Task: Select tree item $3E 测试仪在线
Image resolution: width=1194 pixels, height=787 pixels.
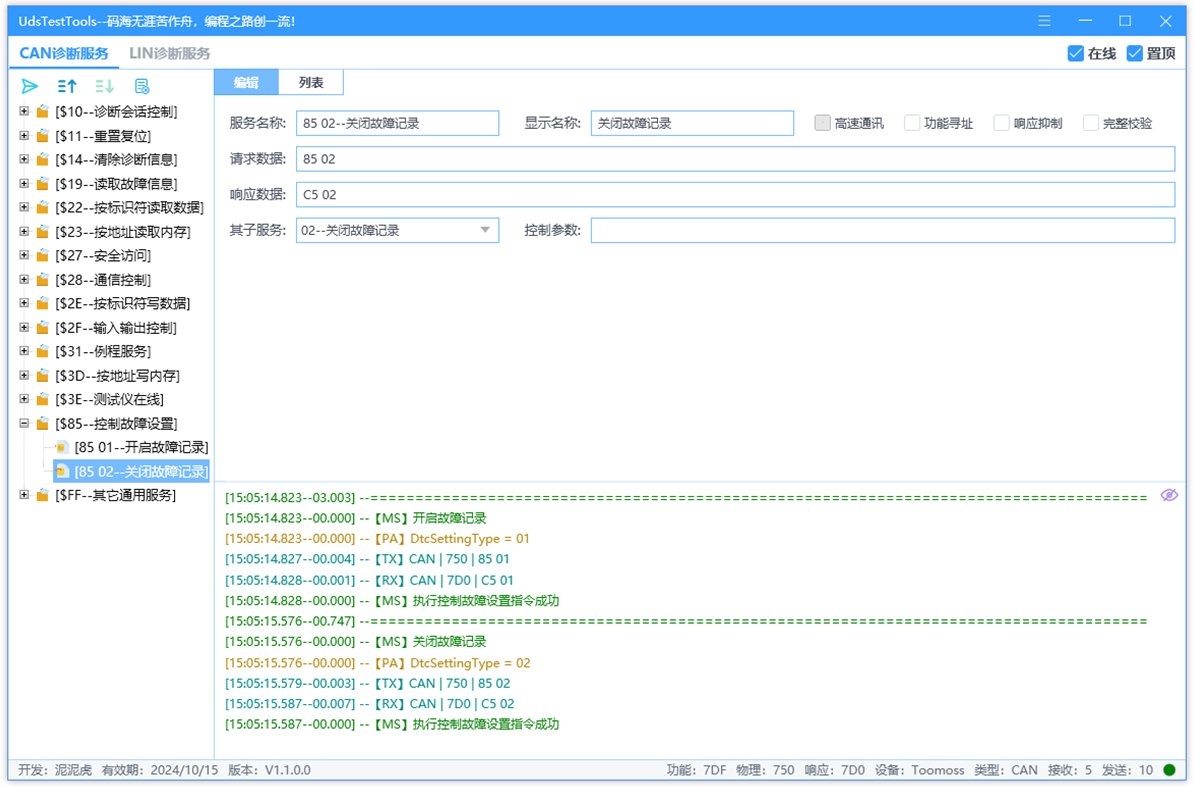Action: (109, 400)
